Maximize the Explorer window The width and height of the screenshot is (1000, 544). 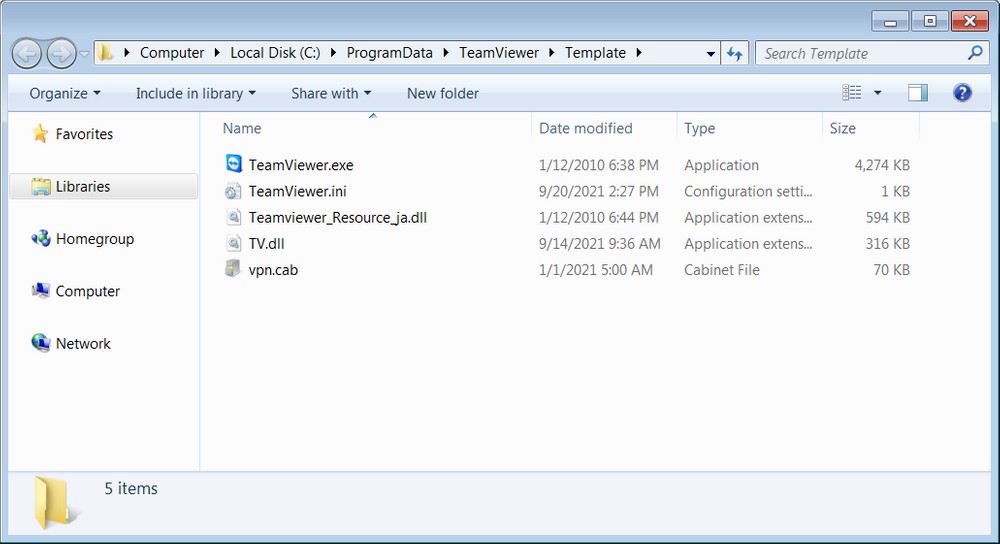tap(930, 21)
